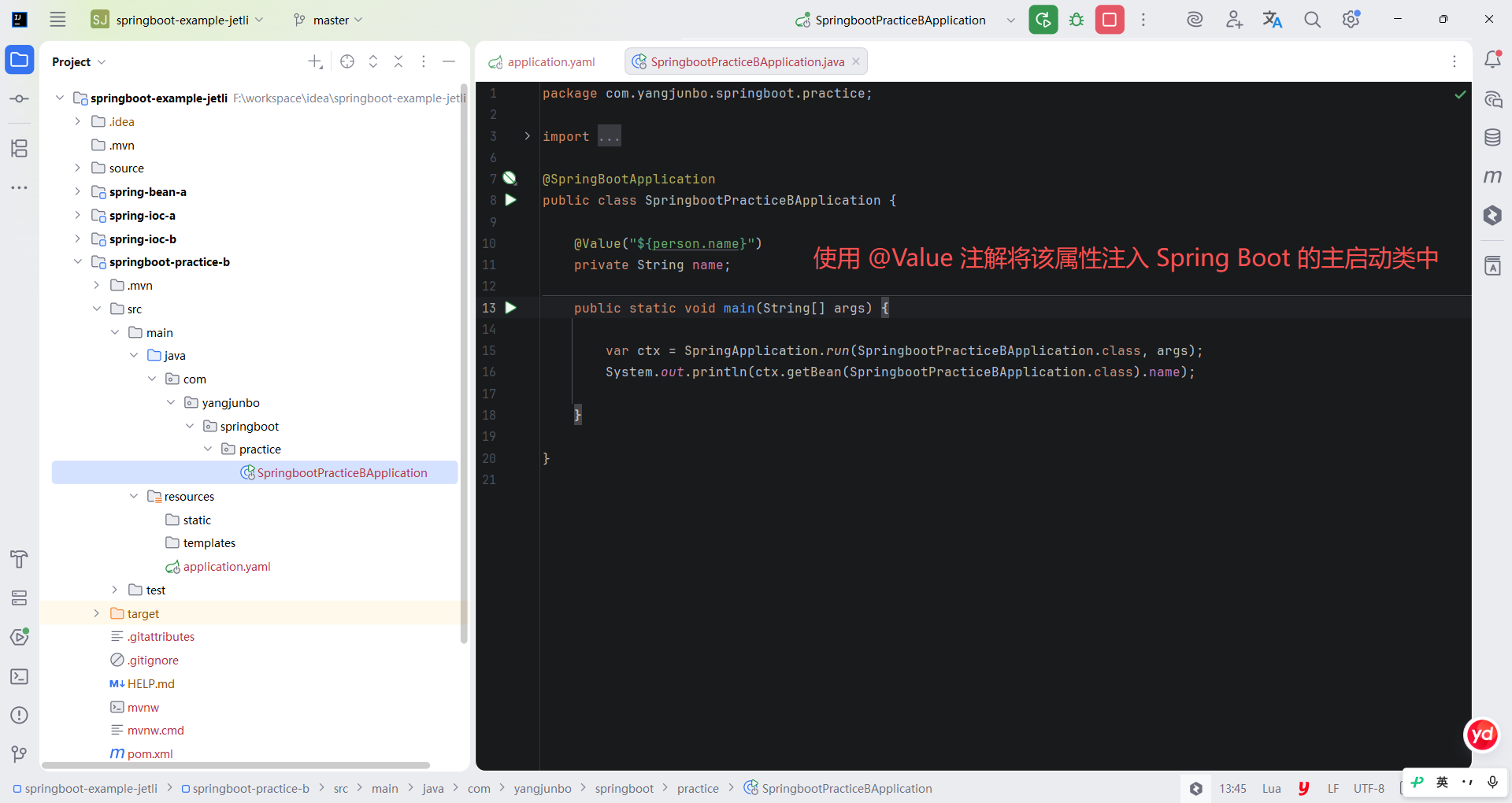Open the Notifications bell icon

coord(1492,59)
